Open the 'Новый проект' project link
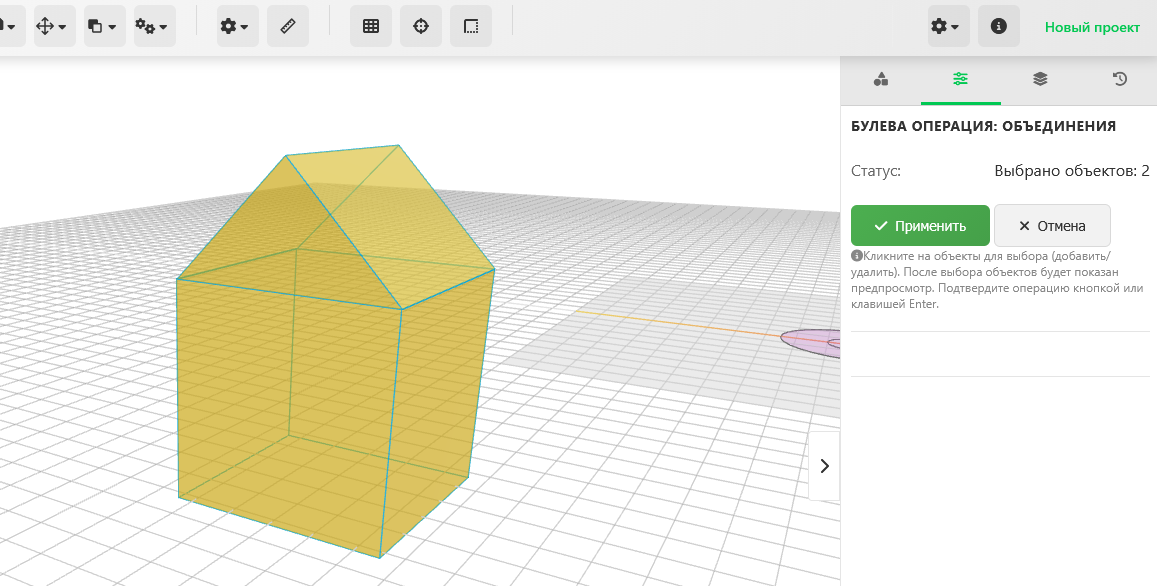The width and height of the screenshot is (1157, 586). point(1092,27)
